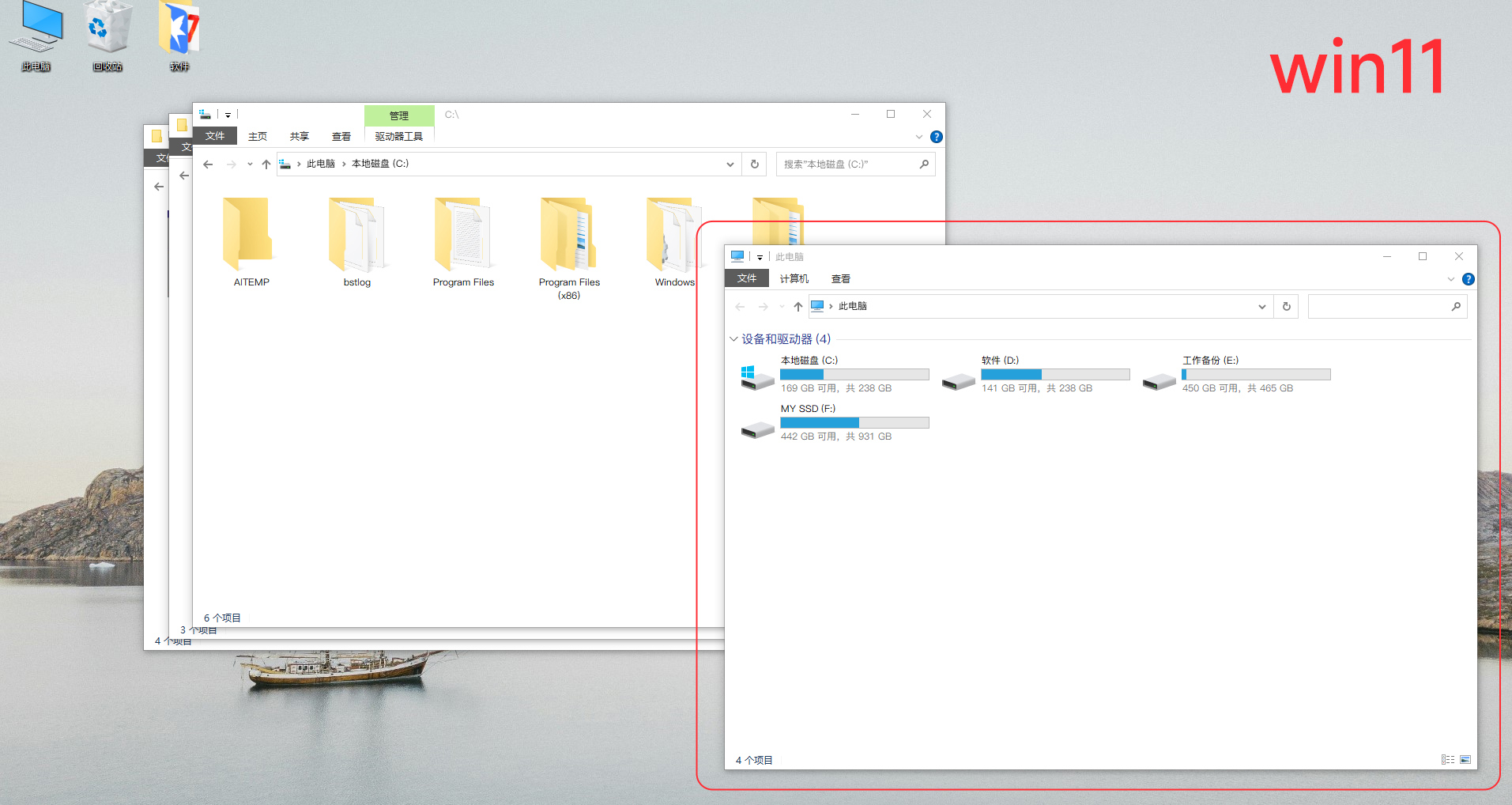Go back in the 此电脑 window
Image resolution: width=1512 pixels, height=805 pixels.
(740, 307)
